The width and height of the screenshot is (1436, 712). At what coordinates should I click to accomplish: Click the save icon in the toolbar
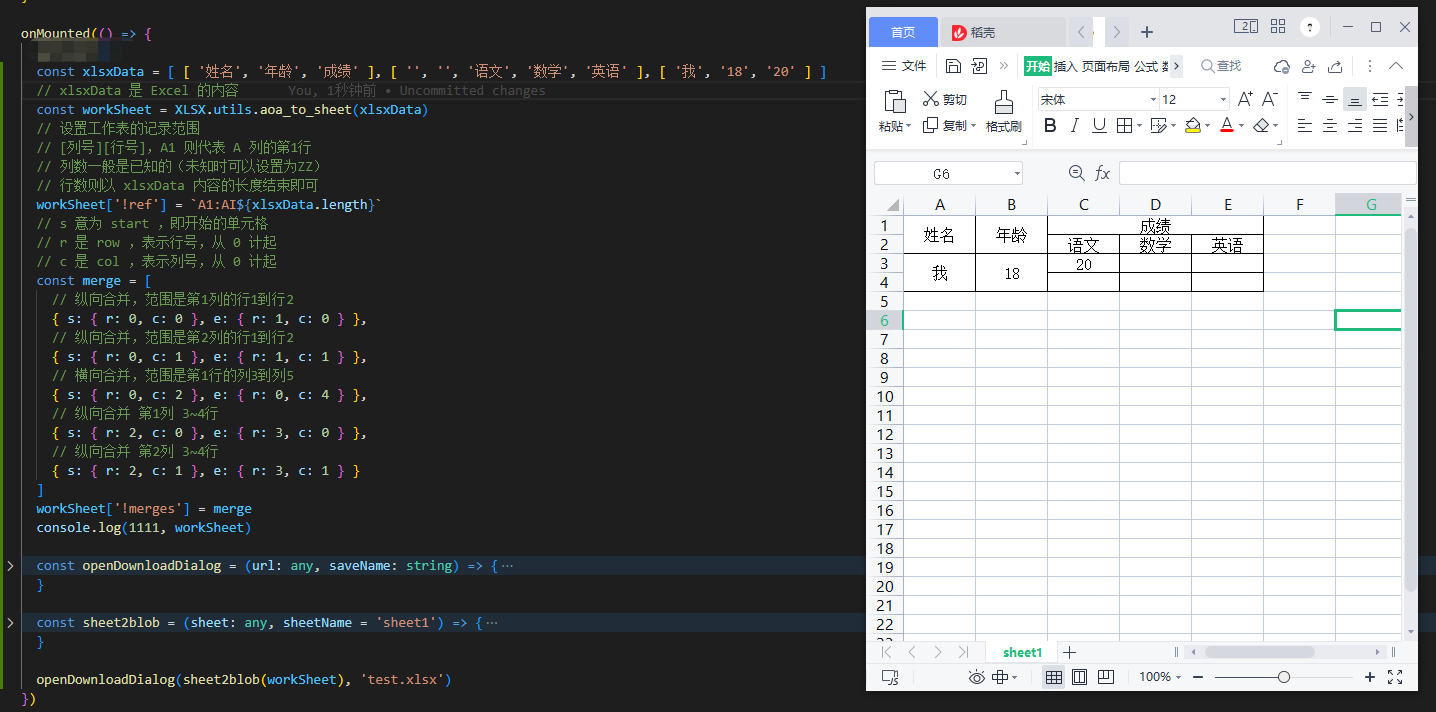tap(953, 66)
